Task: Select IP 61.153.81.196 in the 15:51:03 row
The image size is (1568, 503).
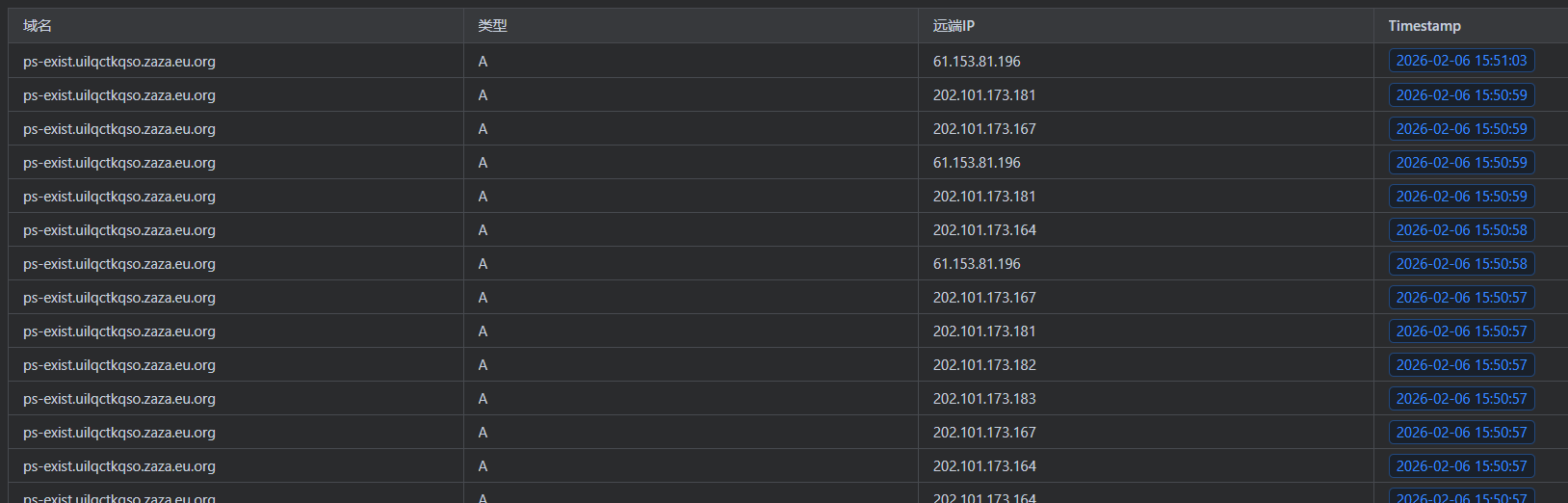Action: coord(976,62)
